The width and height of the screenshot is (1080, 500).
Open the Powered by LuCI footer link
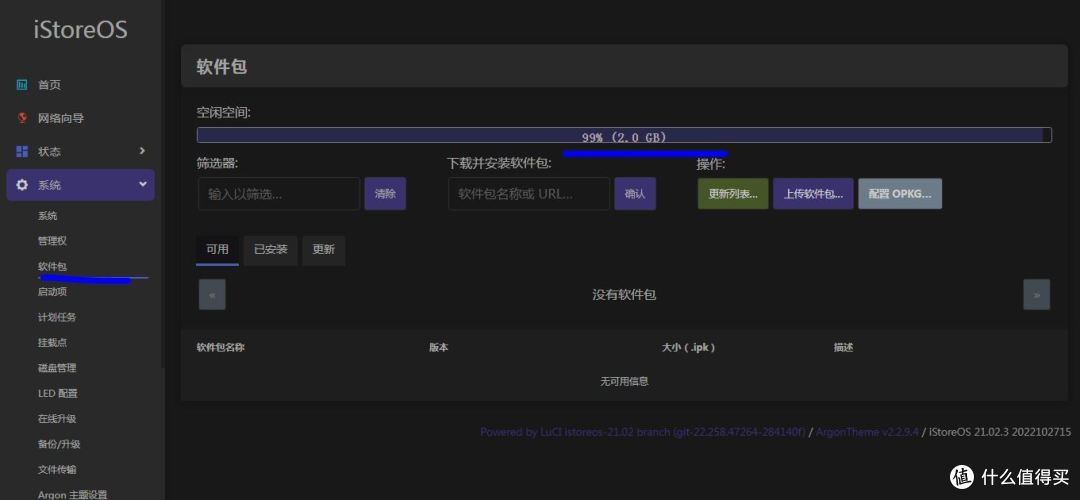coord(643,432)
